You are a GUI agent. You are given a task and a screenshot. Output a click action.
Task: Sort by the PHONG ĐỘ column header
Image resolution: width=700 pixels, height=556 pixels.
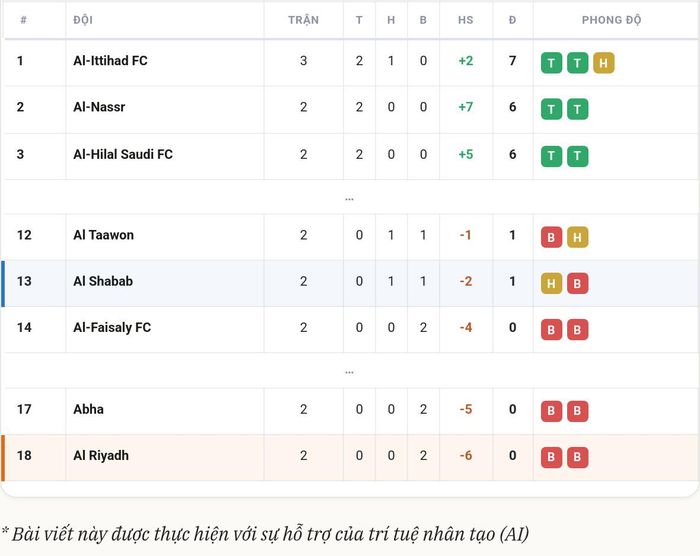pyautogui.click(x=611, y=20)
